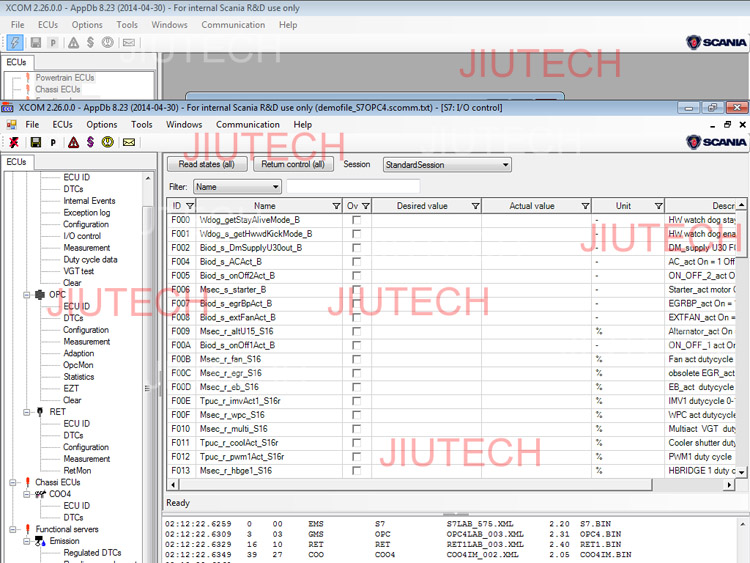This screenshot has height=563, width=750.
Task: Tick override checkbox for F010 Msec_r_multi_S16
Action: [356, 429]
